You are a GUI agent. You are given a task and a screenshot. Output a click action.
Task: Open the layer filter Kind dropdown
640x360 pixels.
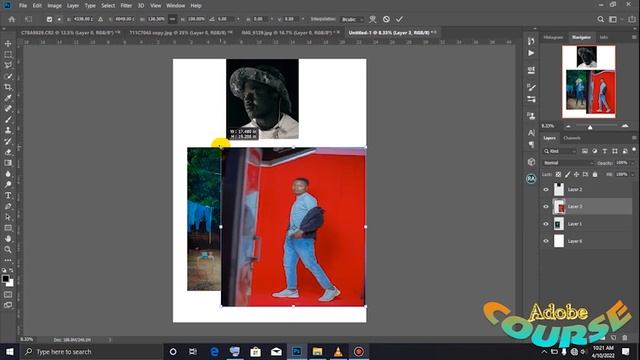[560, 151]
